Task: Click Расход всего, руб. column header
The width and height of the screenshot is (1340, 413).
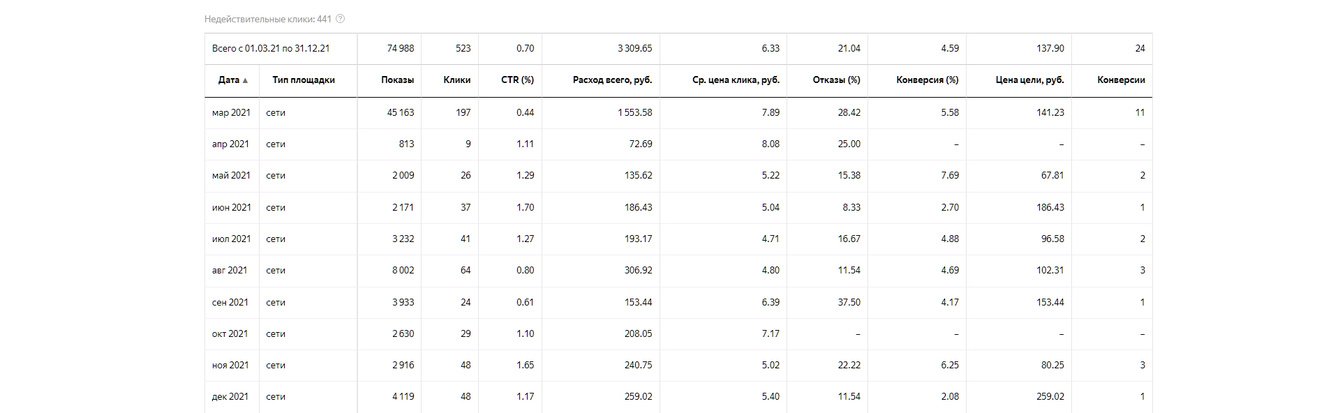Action: (612, 80)
